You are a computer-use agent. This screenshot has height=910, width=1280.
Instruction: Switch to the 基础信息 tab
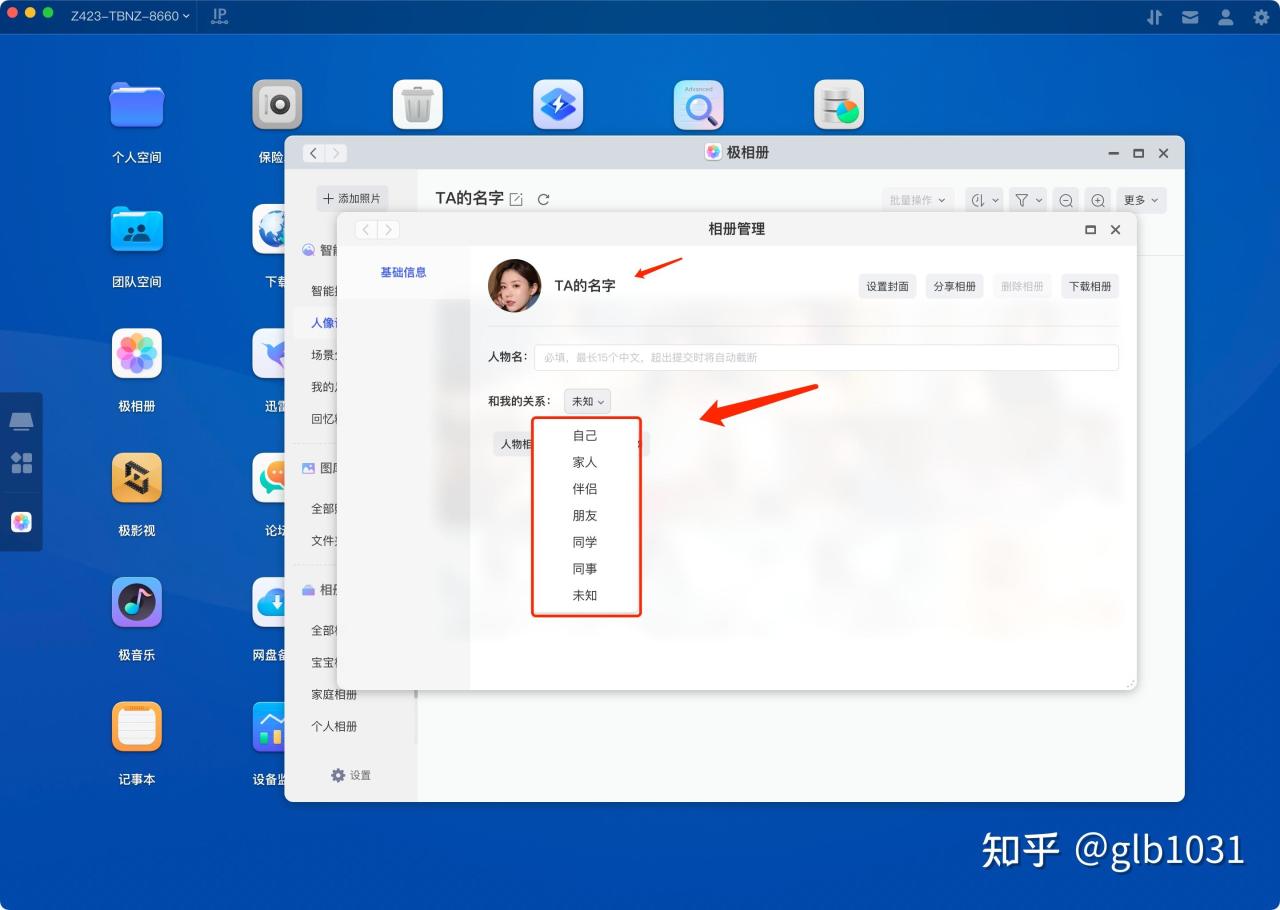[x=404, y=271]
